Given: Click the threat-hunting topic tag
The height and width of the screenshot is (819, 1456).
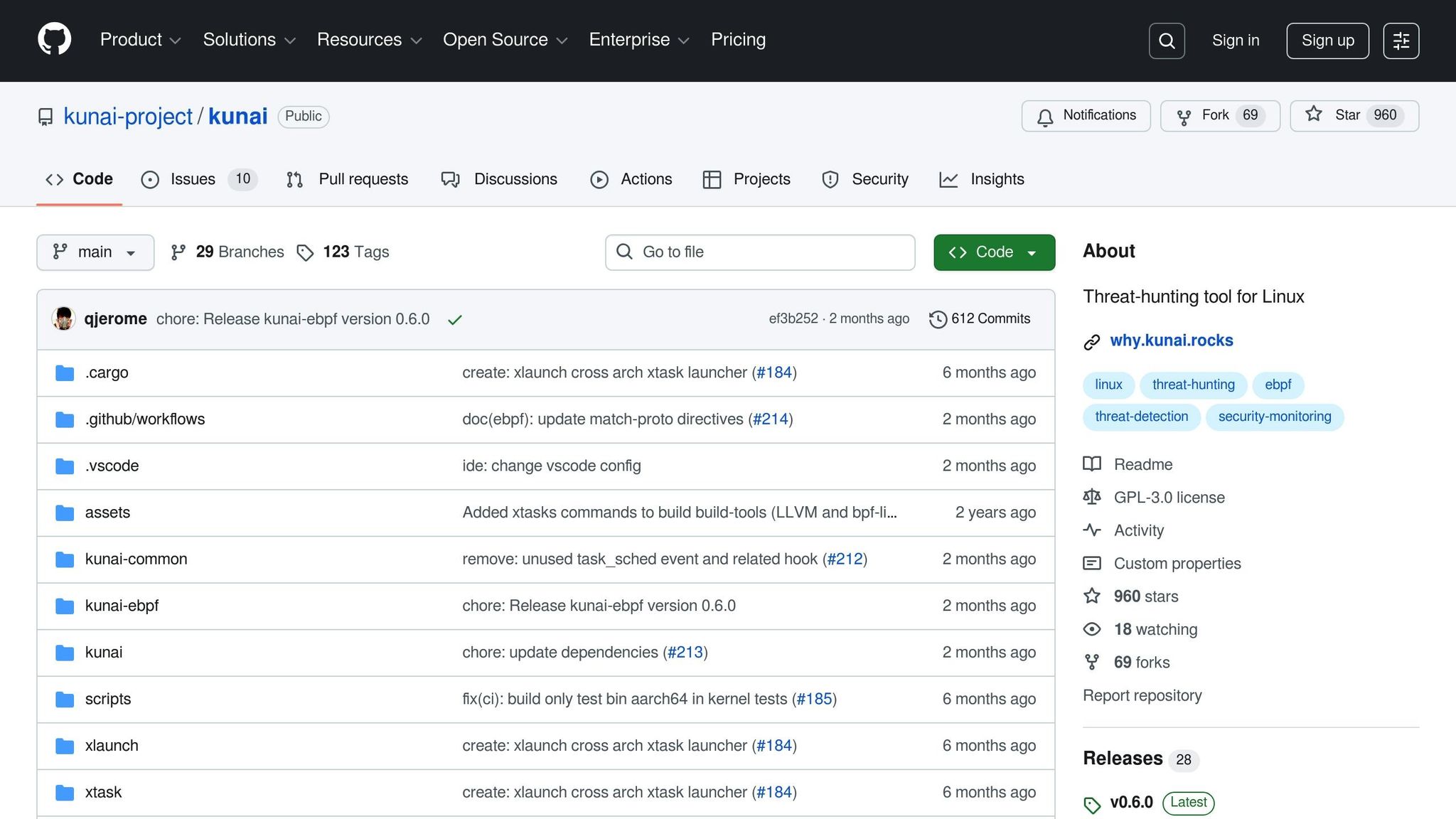Looking at the screenshot, I should 1193,385.
